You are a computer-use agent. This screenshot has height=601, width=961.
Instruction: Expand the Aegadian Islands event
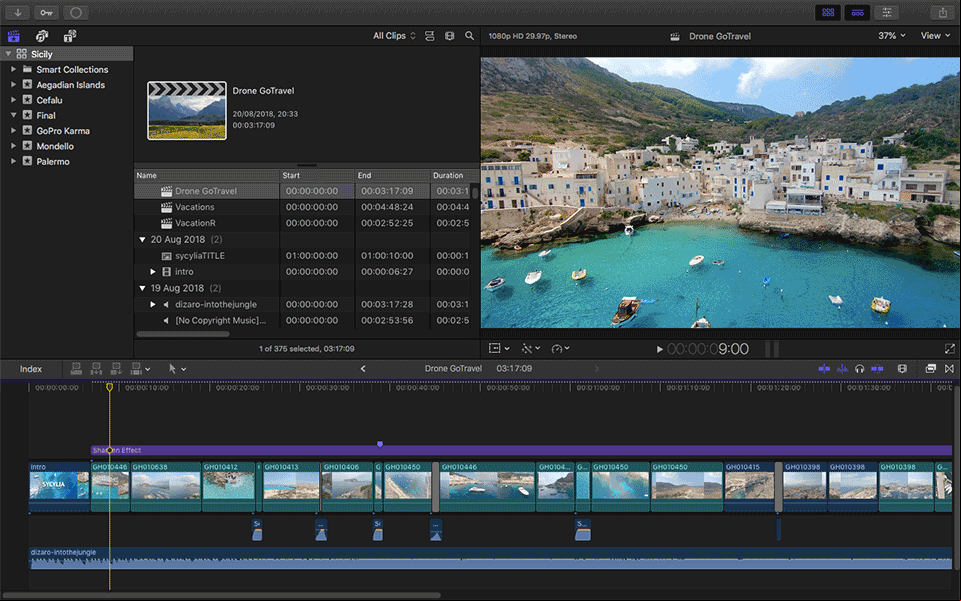pos(13,85)
